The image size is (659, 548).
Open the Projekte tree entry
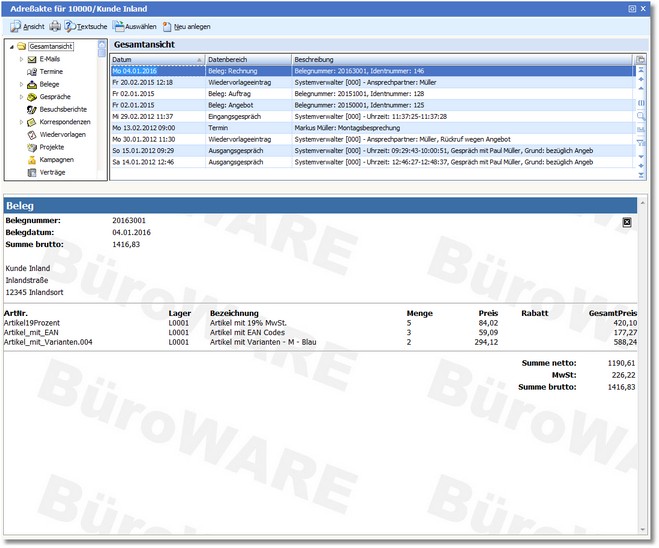pyautogui.click(x=52, y=146)
